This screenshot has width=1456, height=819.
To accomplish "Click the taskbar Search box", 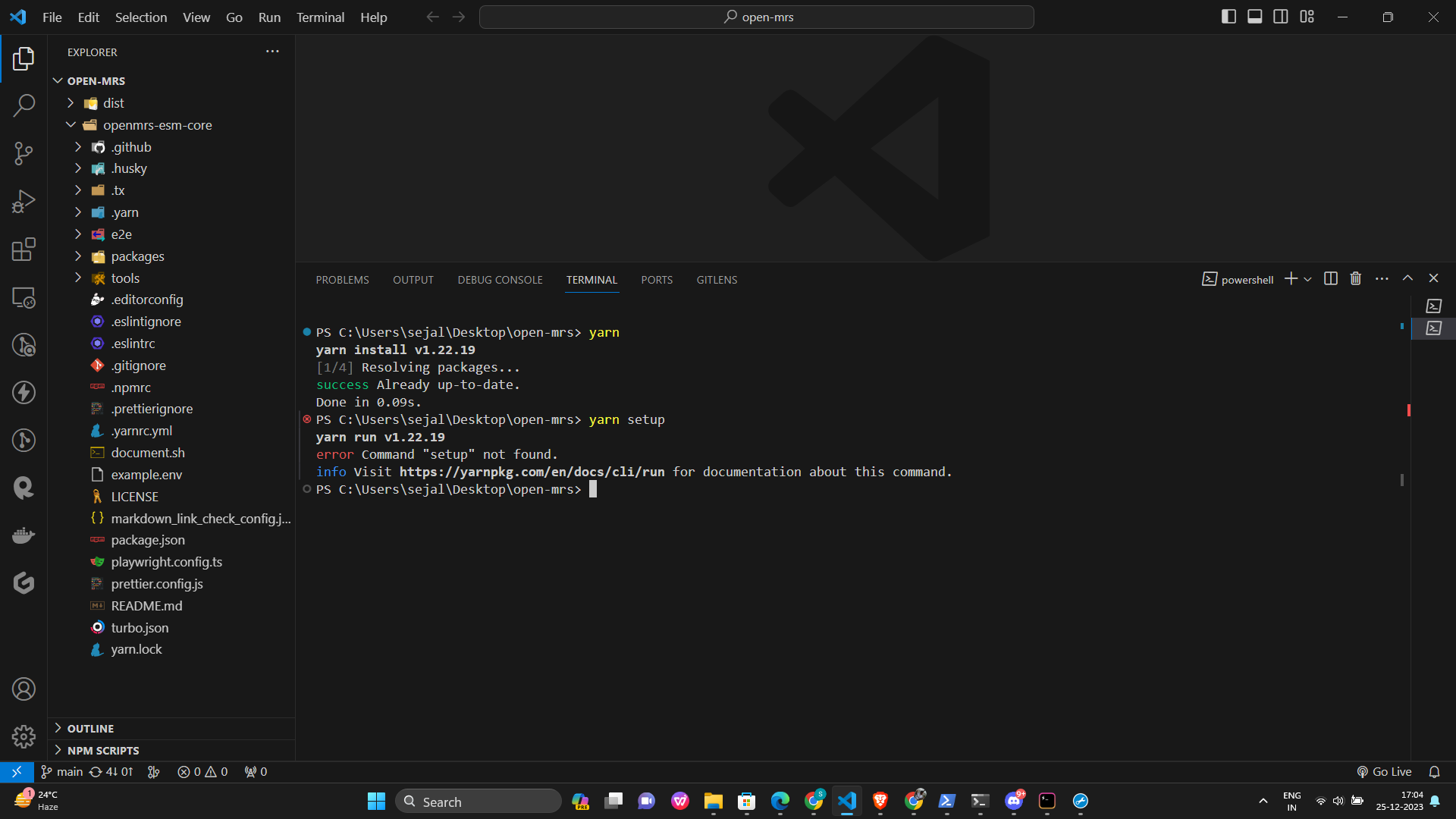I will click(x=479, y=802).
